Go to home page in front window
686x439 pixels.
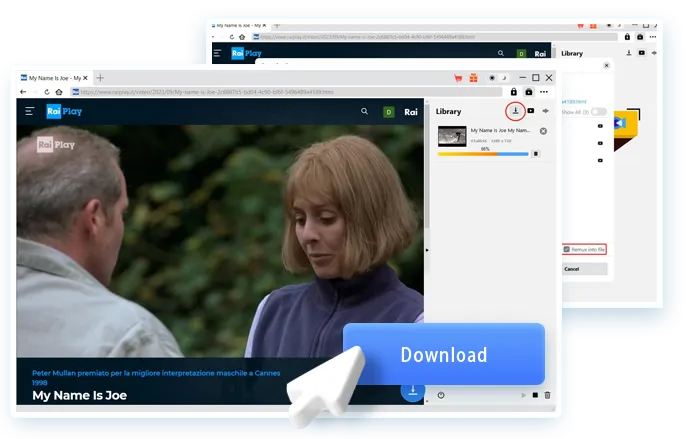59,92
